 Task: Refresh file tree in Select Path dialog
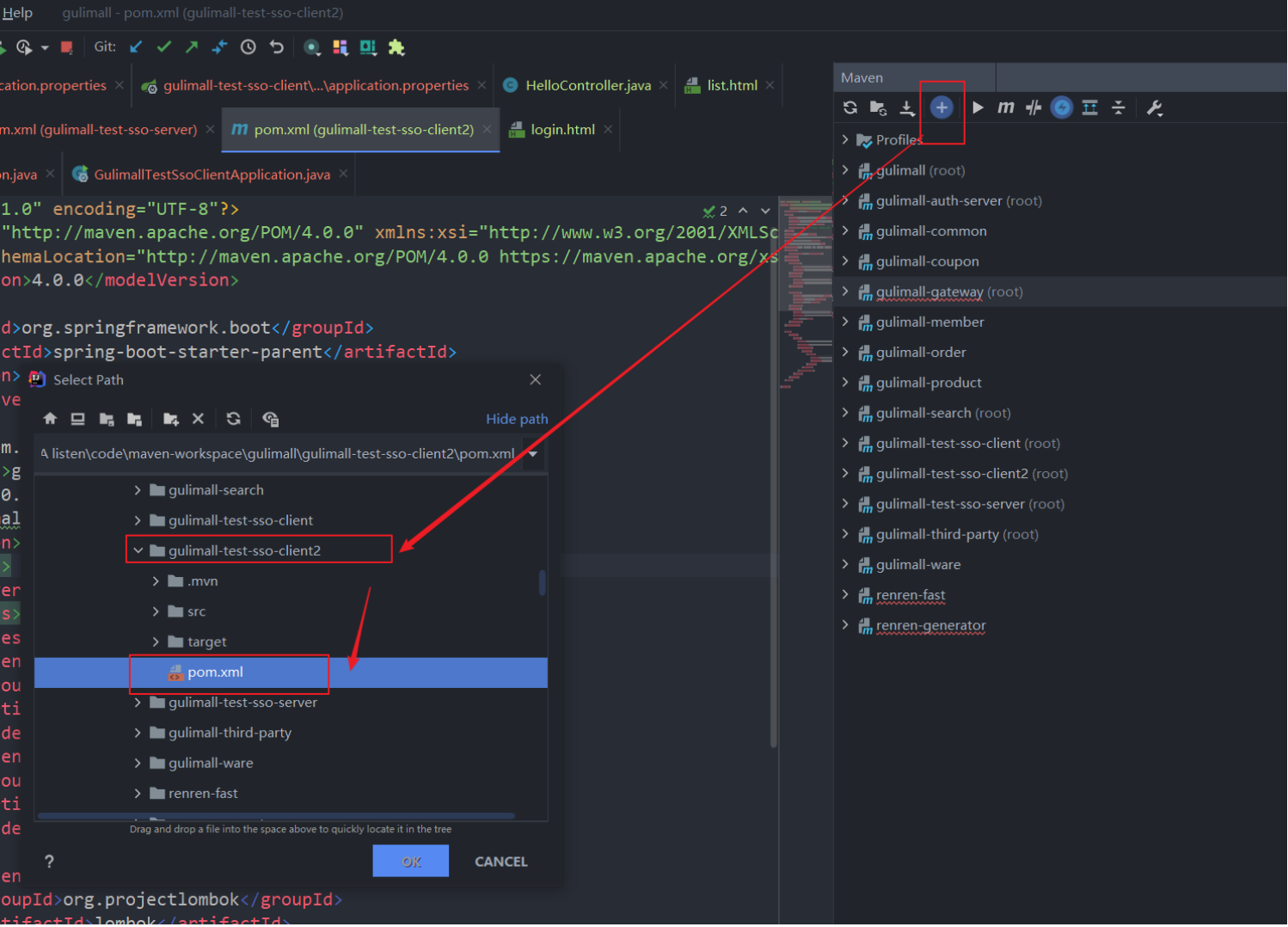click(x=233, y=419)
